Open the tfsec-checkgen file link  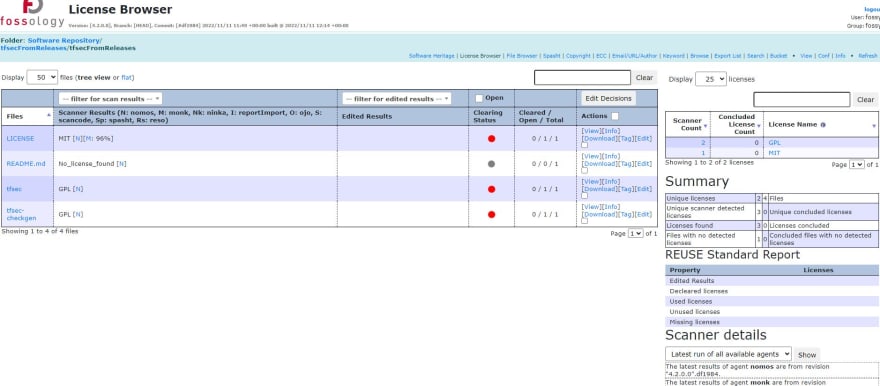point(21,214)
